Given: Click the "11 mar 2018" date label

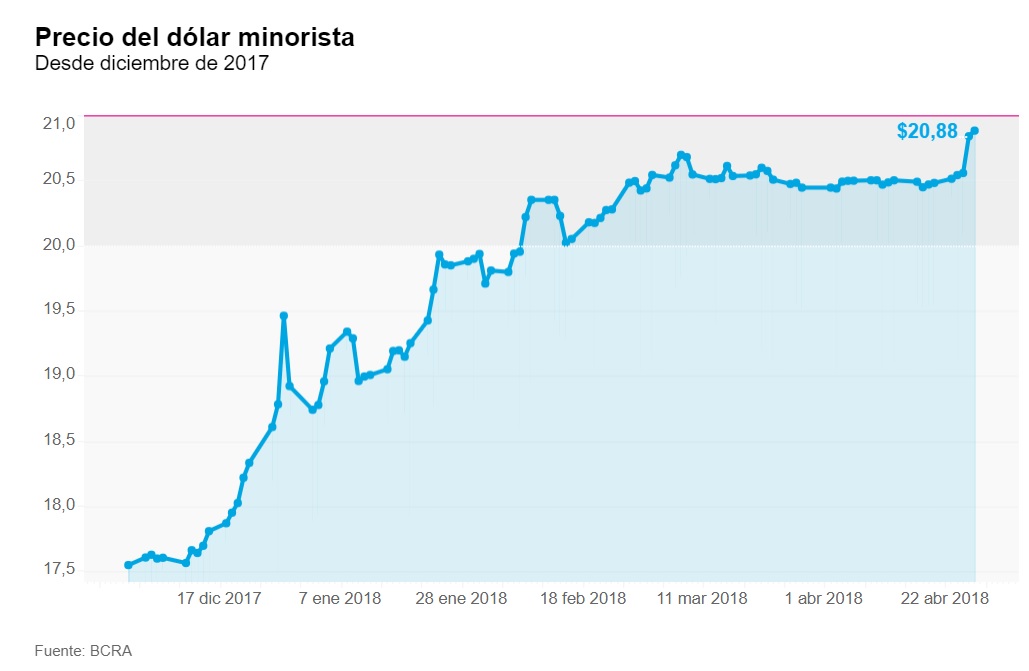Looking at the screenshot, I should click(704, 599).
